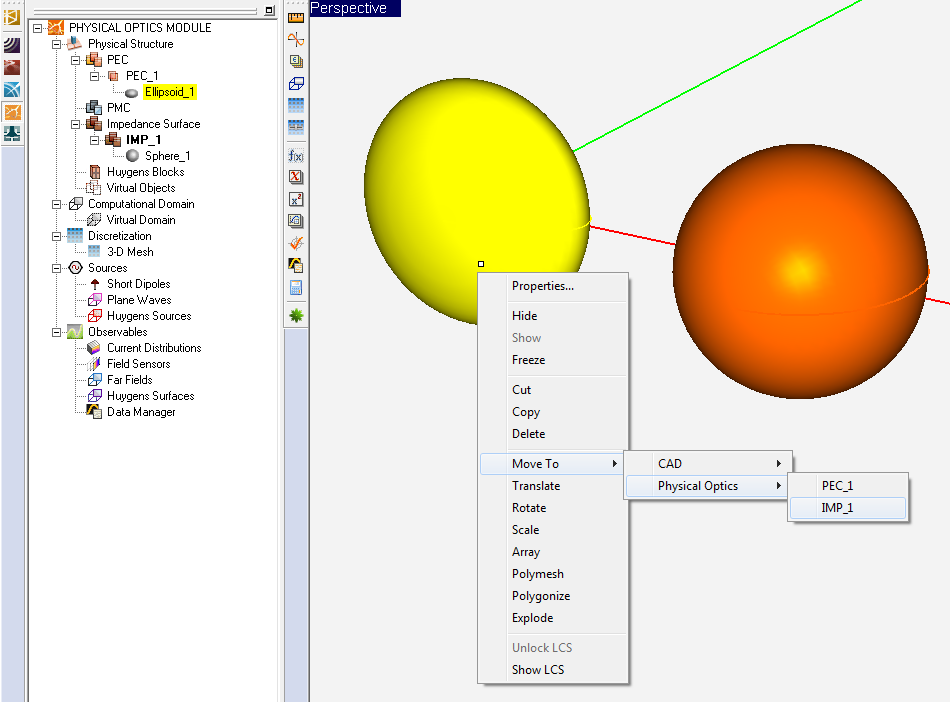Screen dimensions: 950x702
Task: Click the red X variables toolbar icon
Action: coord(296,177)
